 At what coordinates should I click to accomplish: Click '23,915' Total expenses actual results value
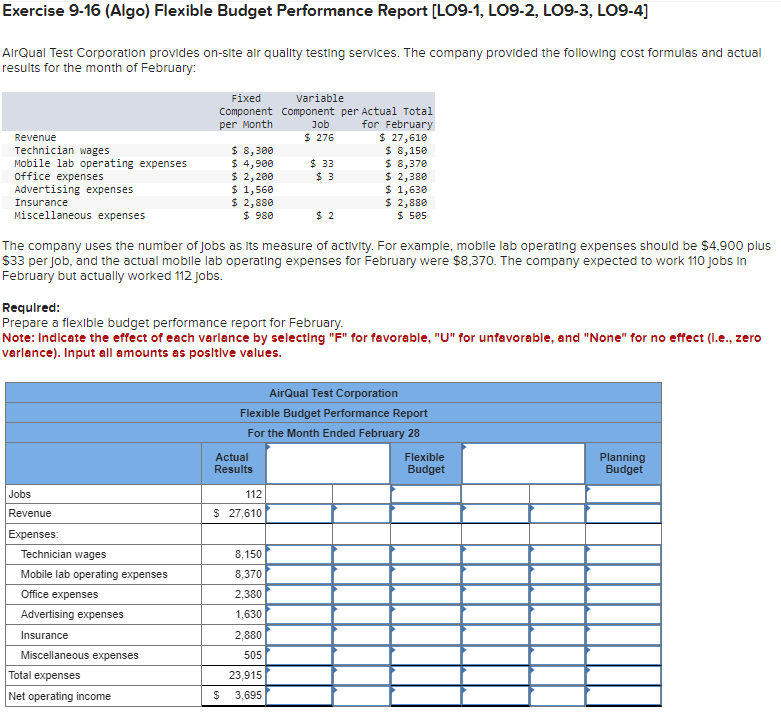coord(245,675)
